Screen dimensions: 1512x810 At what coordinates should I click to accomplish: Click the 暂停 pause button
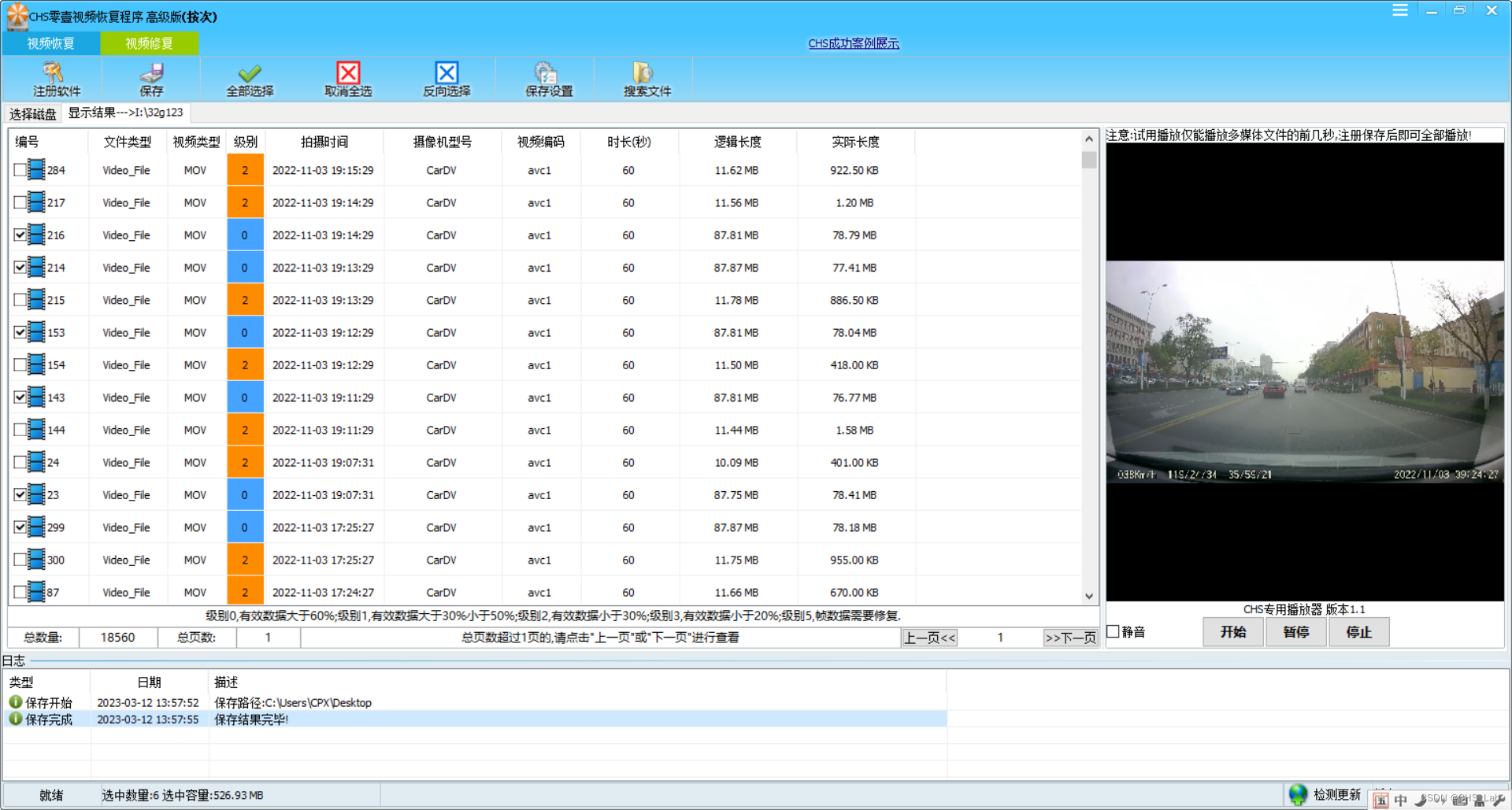pos(1296,632)
